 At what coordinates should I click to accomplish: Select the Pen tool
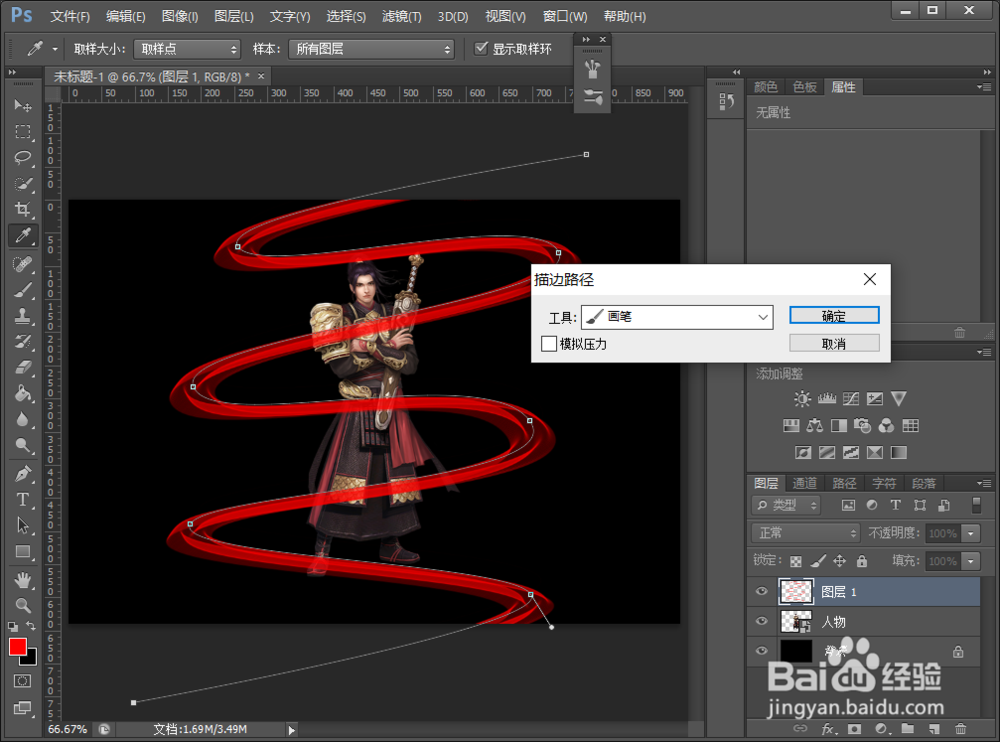click(23, 473)
